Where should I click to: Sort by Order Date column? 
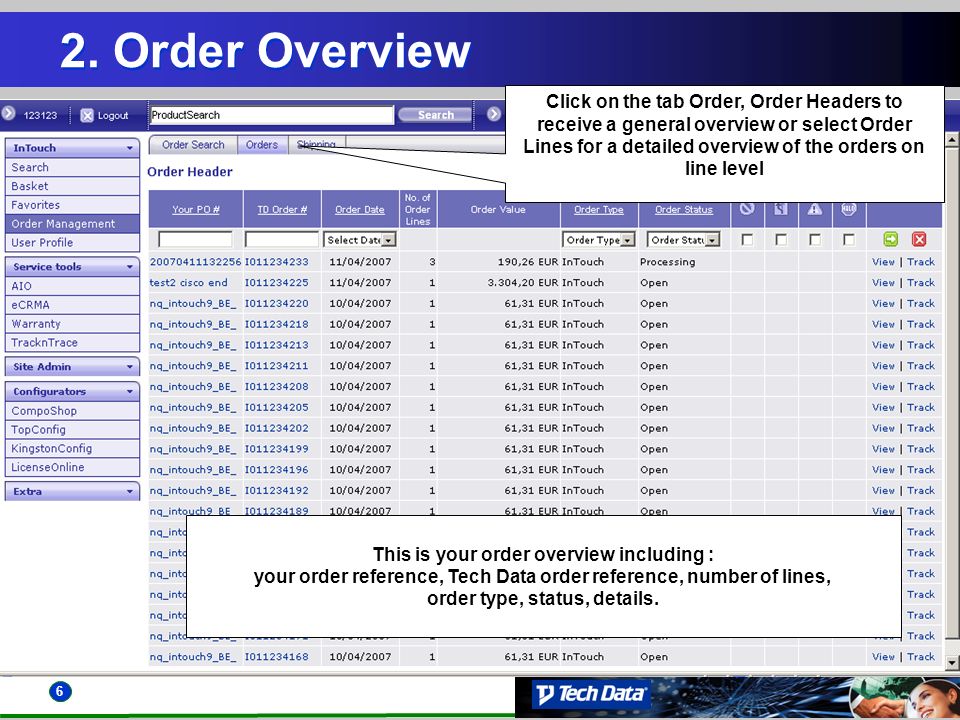pos(360,209)
